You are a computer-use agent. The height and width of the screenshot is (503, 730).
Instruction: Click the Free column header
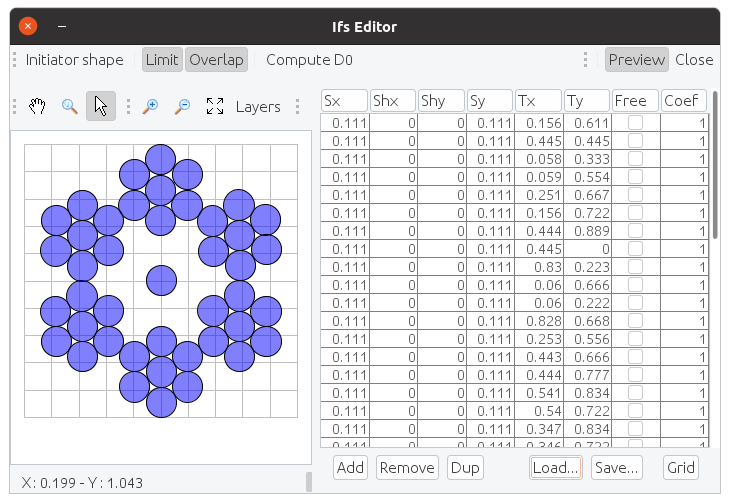click(x=635, y=101)
